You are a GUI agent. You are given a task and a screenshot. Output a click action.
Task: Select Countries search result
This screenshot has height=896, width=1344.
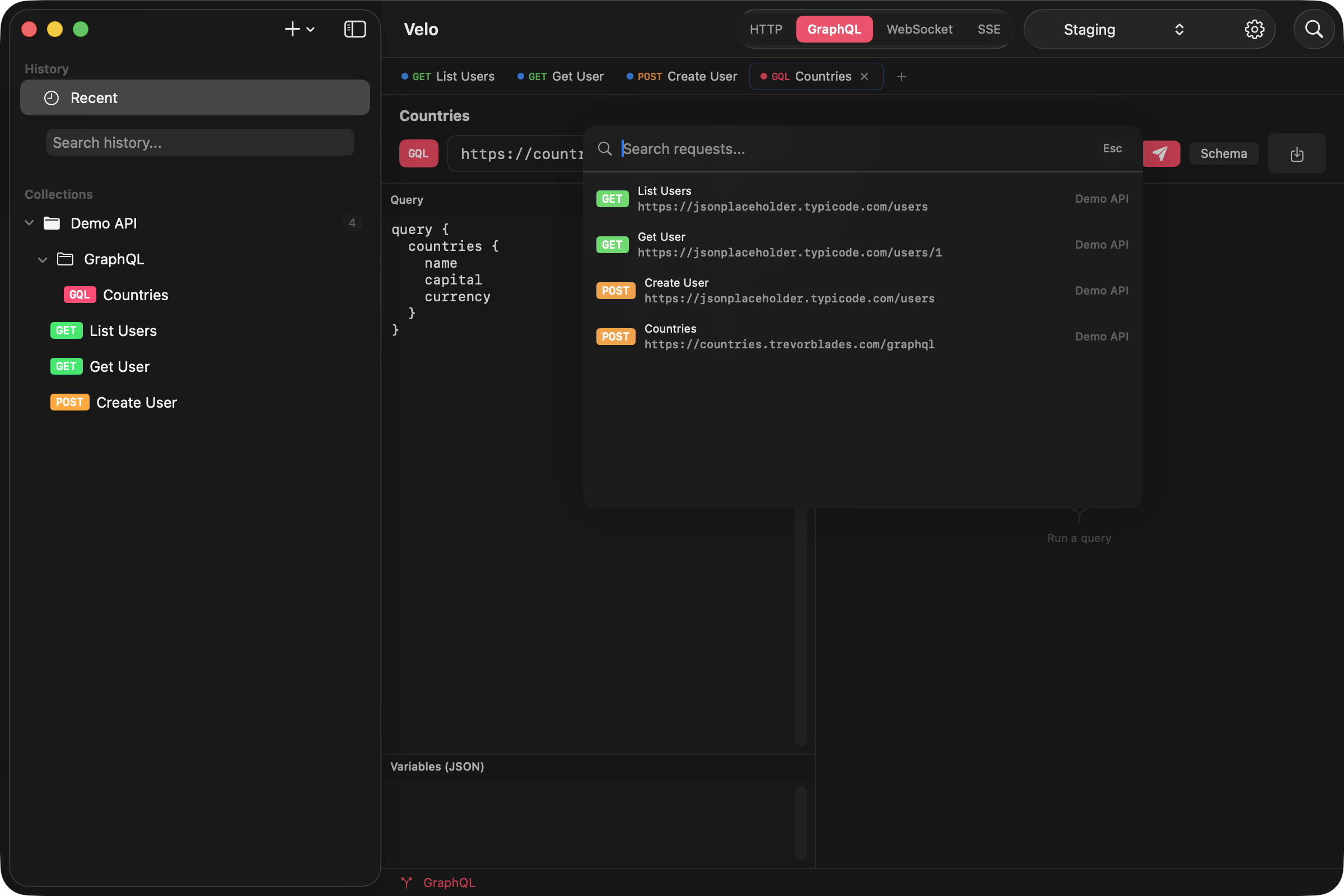click(x=862, y=337)
